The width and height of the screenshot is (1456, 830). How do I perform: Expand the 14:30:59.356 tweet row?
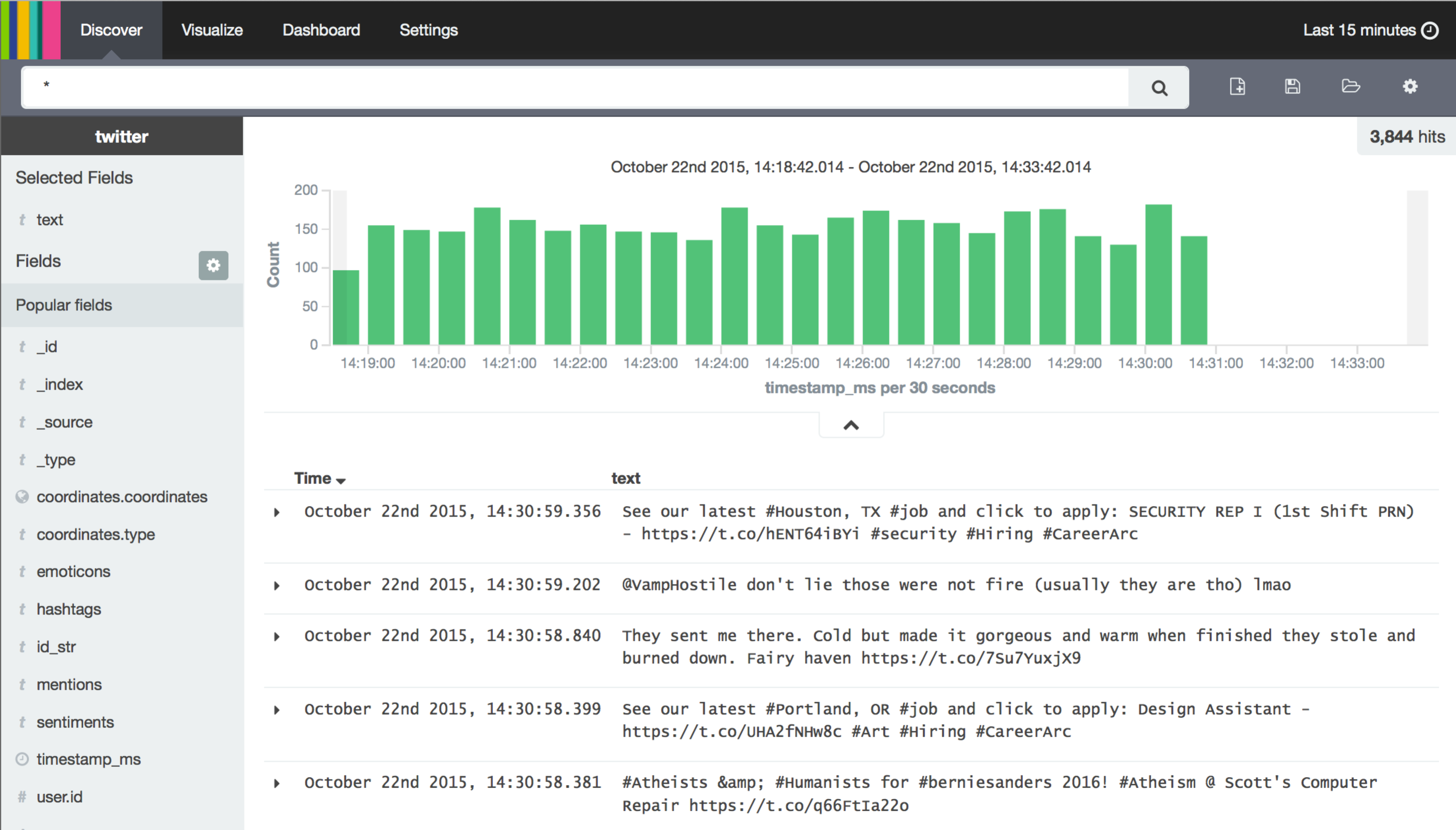(277, 512)
